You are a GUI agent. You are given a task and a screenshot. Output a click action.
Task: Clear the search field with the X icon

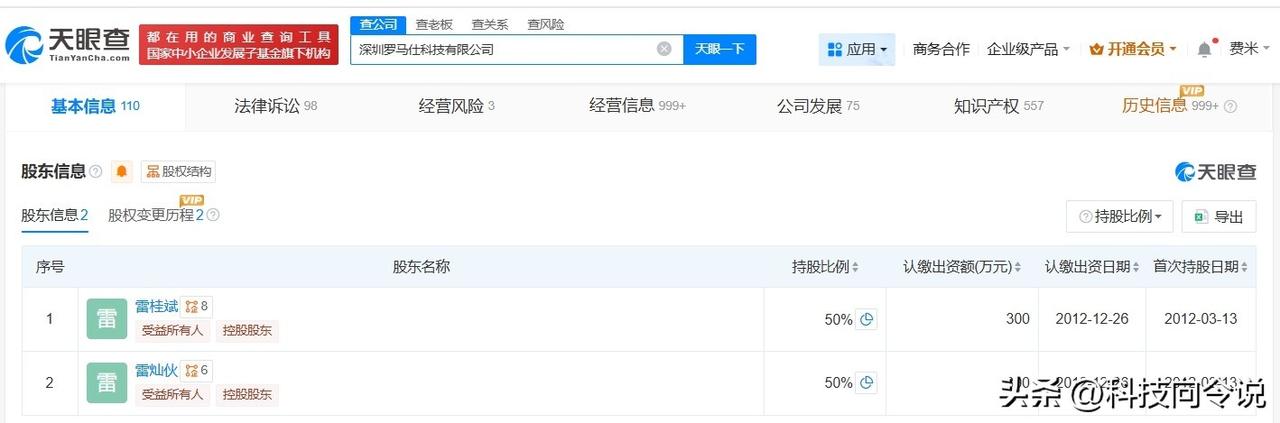click(664, 49)
